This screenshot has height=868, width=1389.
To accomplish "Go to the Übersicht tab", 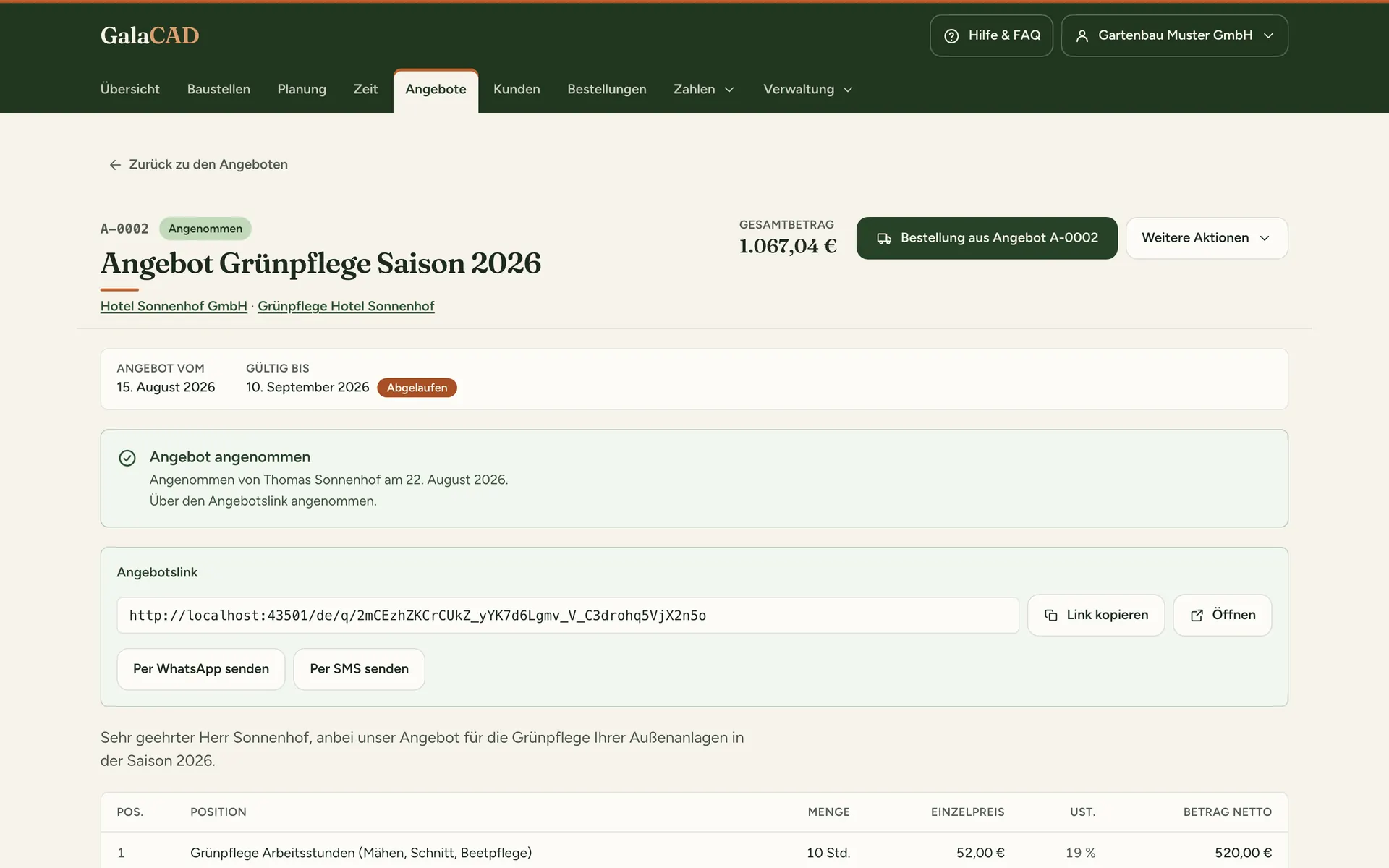I will [x=130, y=89].
